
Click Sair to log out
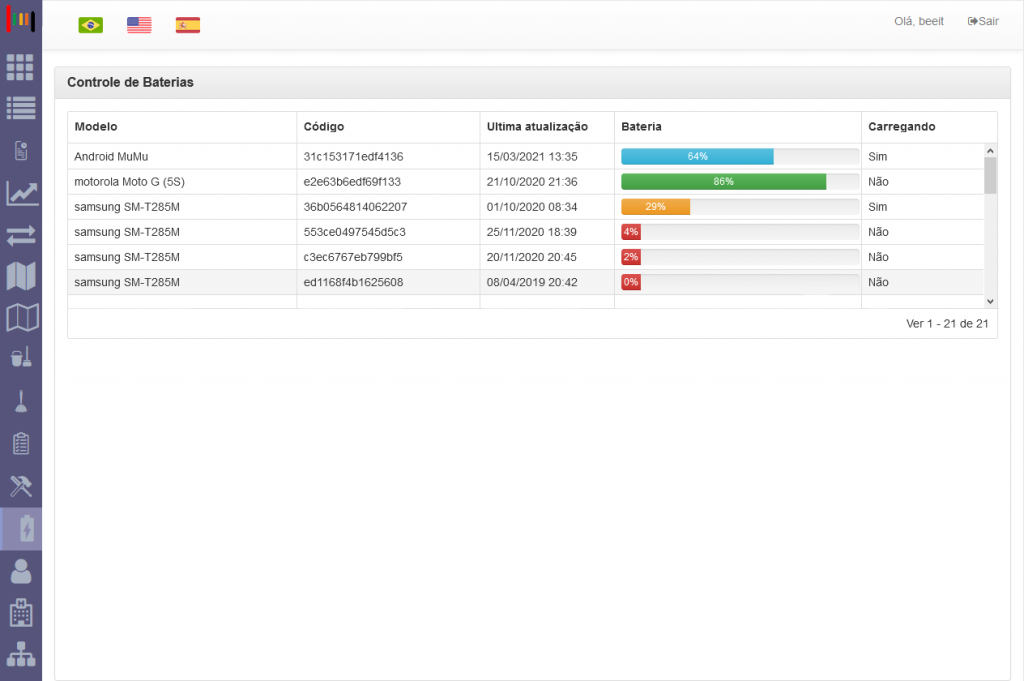pyautogui.click(x=983, y=21)
